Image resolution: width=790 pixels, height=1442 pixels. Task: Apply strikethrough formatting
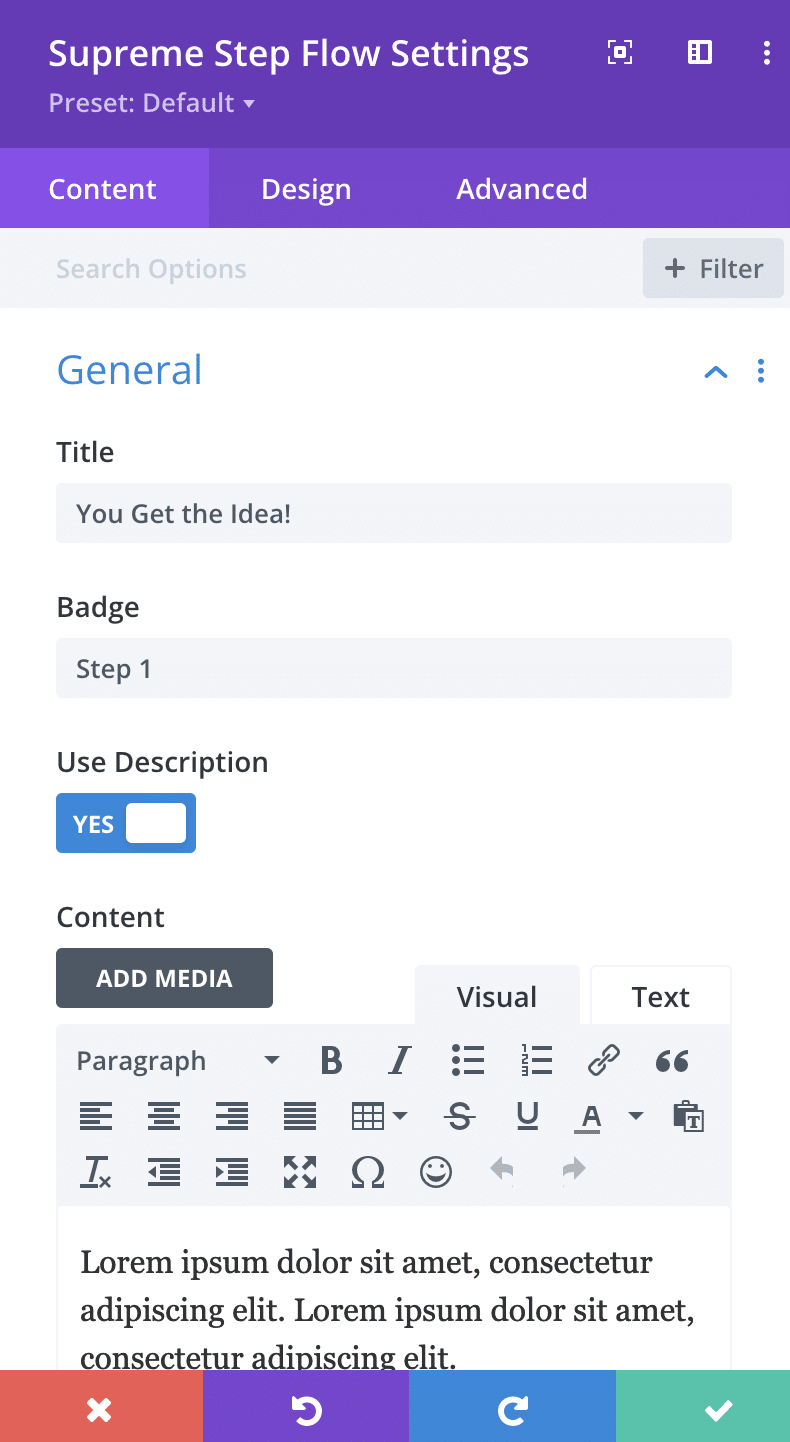pyautogui.click(x=460, y=1116)
